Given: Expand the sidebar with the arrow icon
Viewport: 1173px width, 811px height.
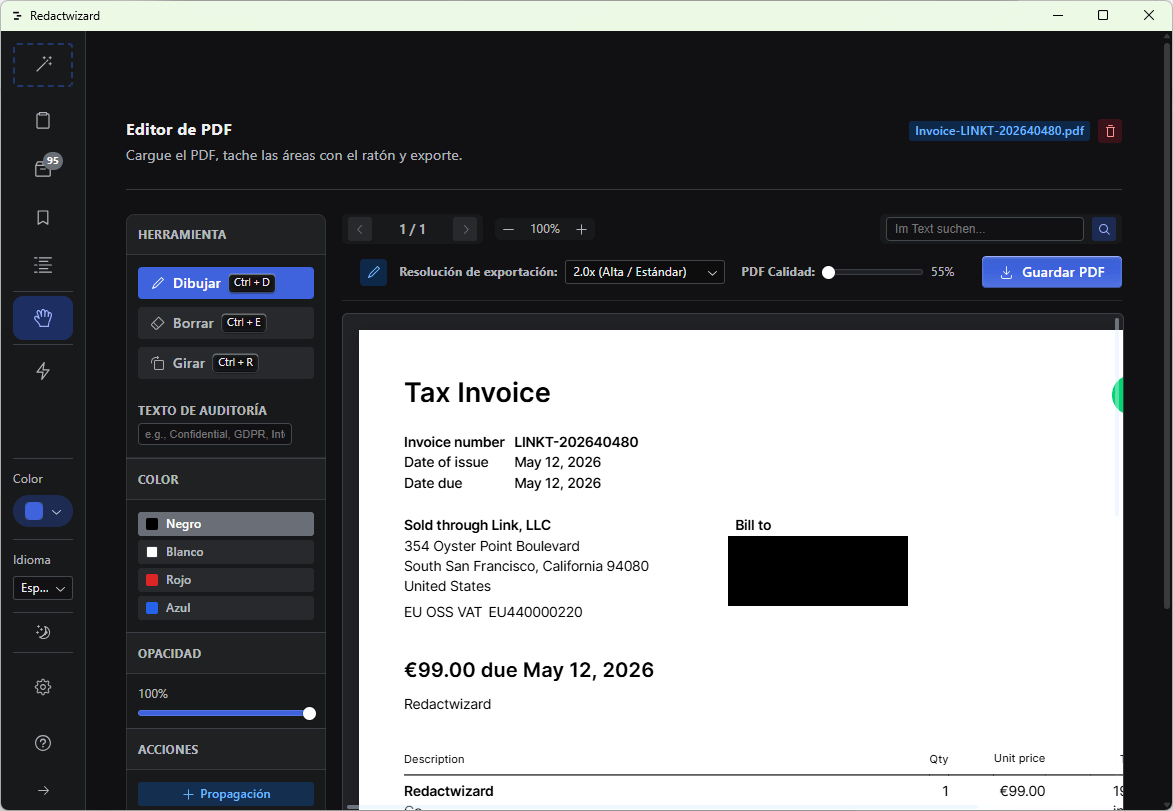Looking at the screenshot, I should (x=43, y=790).
